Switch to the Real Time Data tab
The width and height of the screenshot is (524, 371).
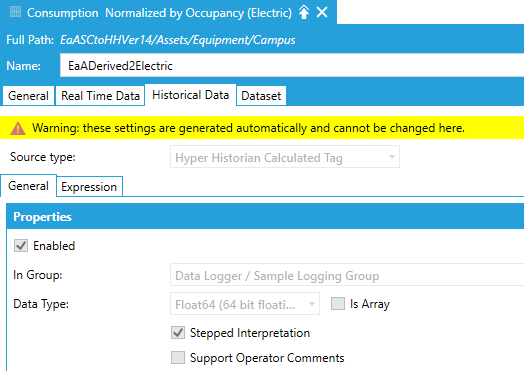click(x=100, y=96)
